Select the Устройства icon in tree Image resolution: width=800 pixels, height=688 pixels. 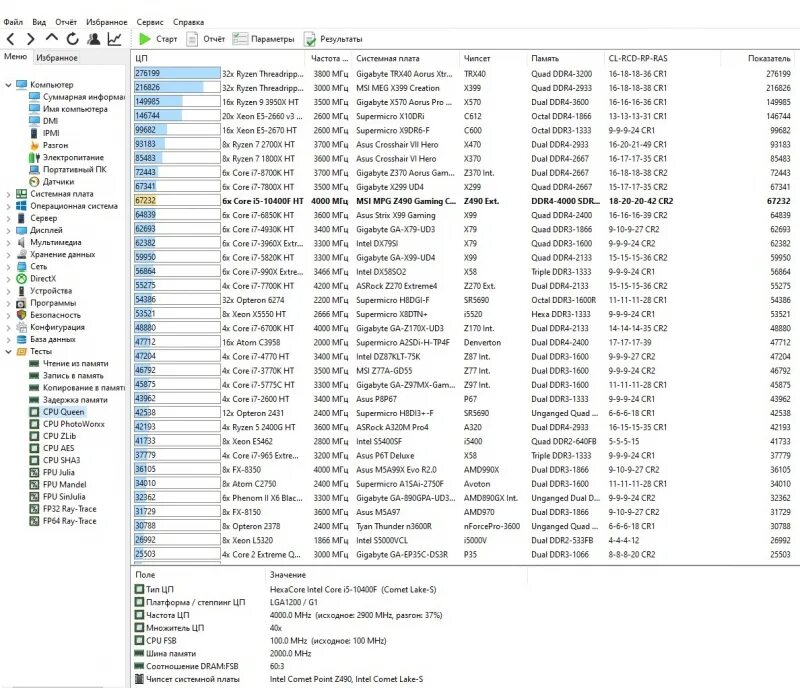click(21, 291)
